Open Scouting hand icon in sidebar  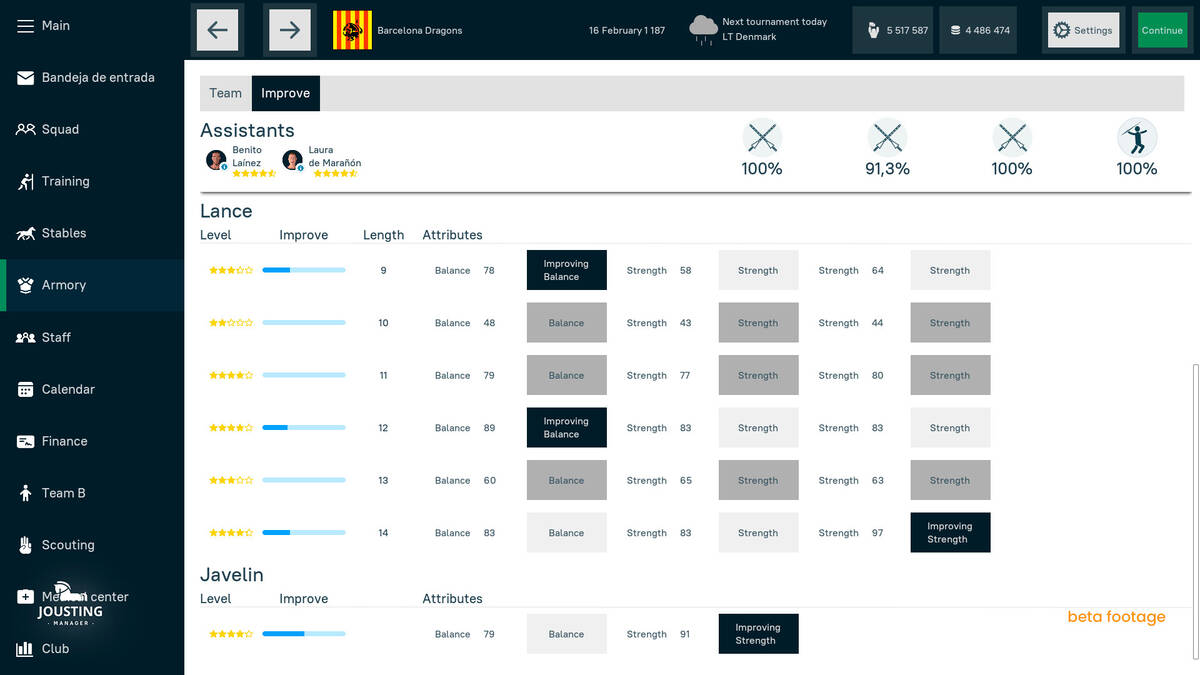tap(25, 546)
